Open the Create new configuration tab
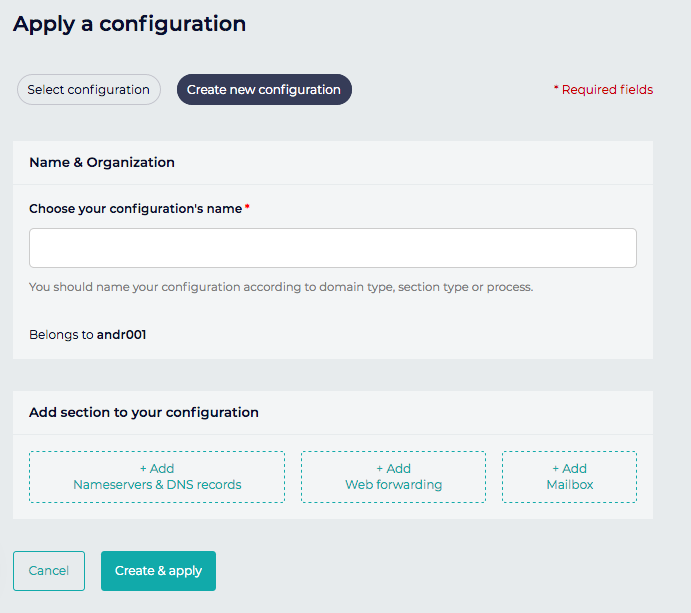This screenshot has width=691, height=613. [x=264, y=90]
